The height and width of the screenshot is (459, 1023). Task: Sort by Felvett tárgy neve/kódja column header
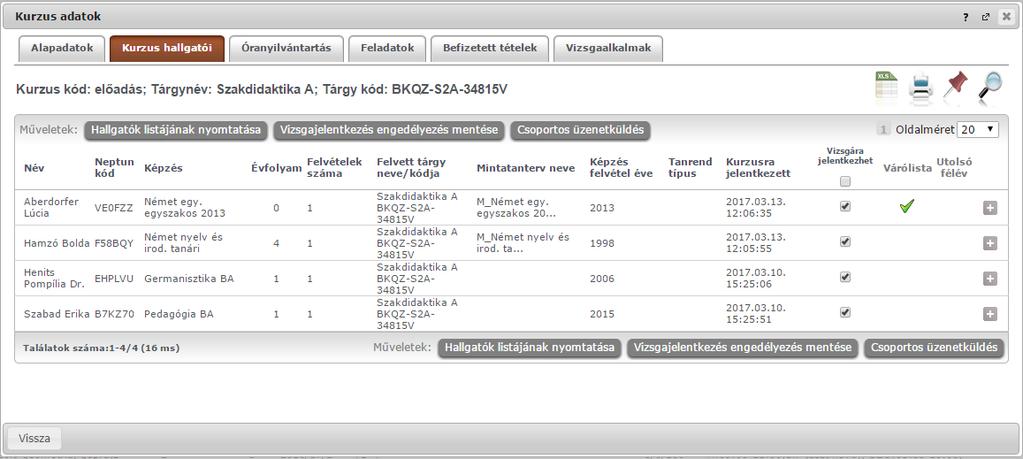tap(412, 168)
